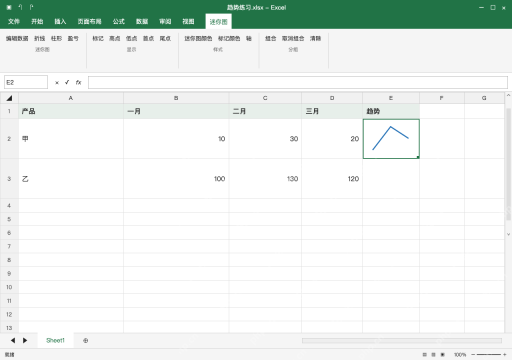Click the save icon in the title bar

tap(9, 7)
